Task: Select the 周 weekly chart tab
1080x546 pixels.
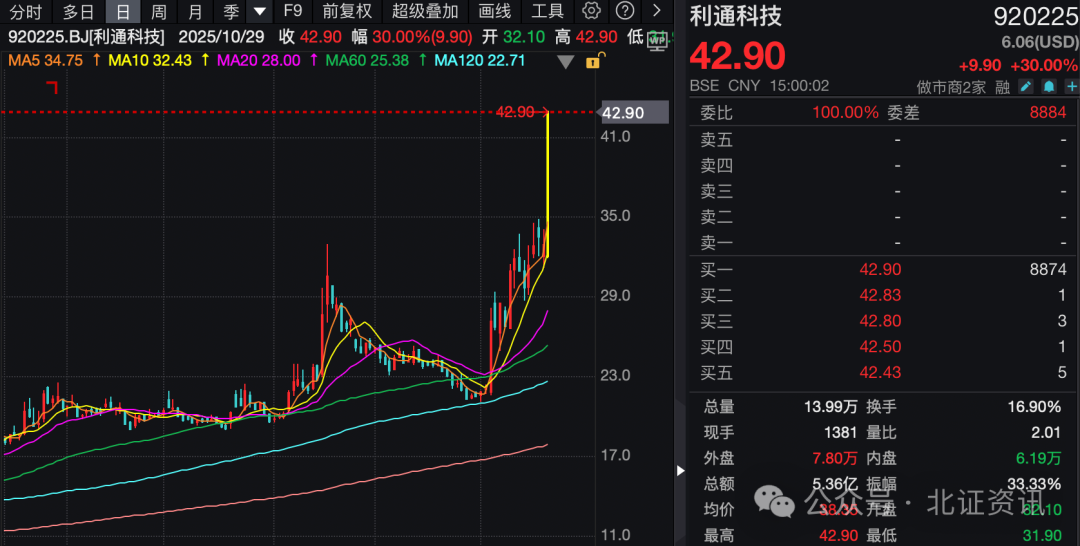Action: 158,11
